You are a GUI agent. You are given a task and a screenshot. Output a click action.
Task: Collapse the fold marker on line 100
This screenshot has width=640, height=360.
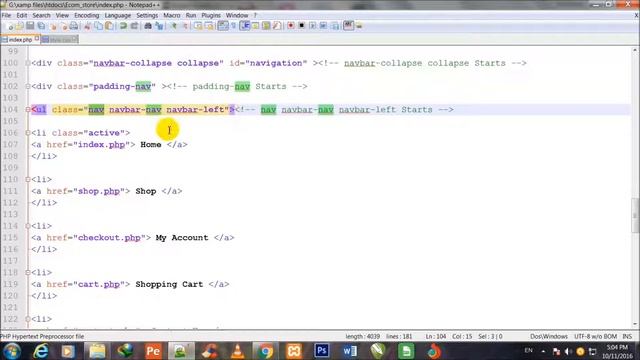28,63
